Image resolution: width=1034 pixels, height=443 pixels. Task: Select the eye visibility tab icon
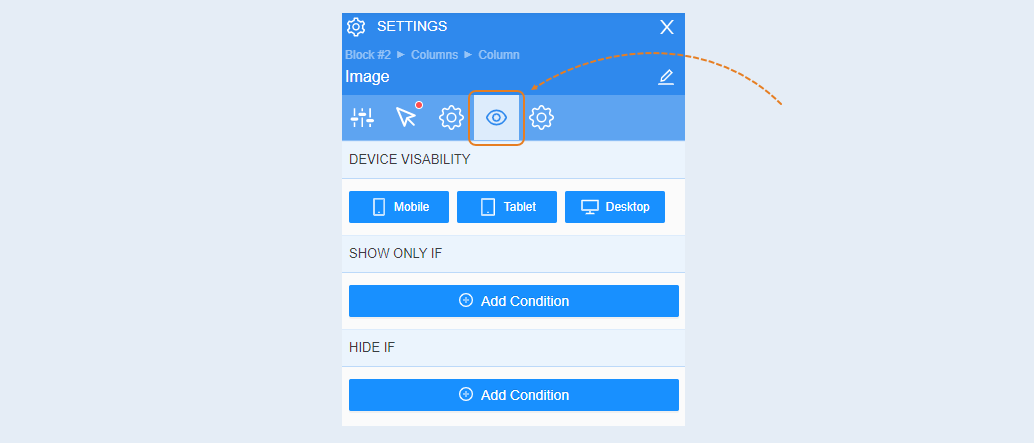(x=497, y=118)
